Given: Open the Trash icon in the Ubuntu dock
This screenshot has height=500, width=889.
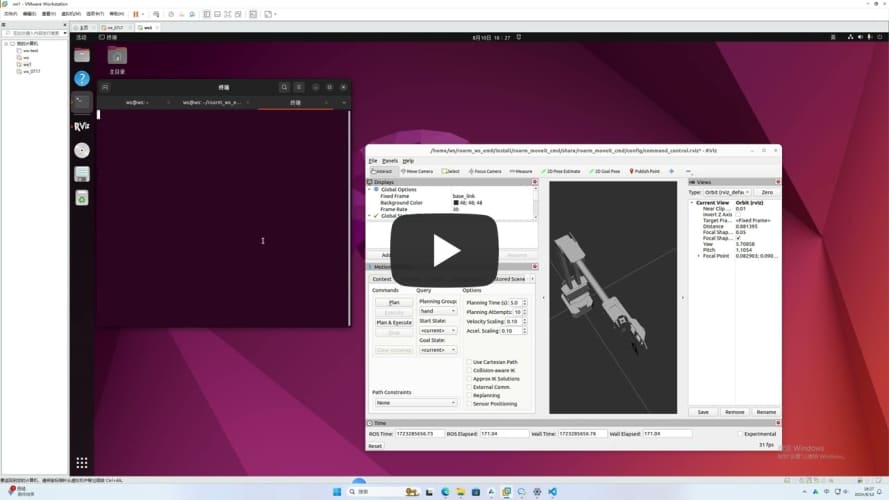Looking at the screenshot, I should click(82, 198).
